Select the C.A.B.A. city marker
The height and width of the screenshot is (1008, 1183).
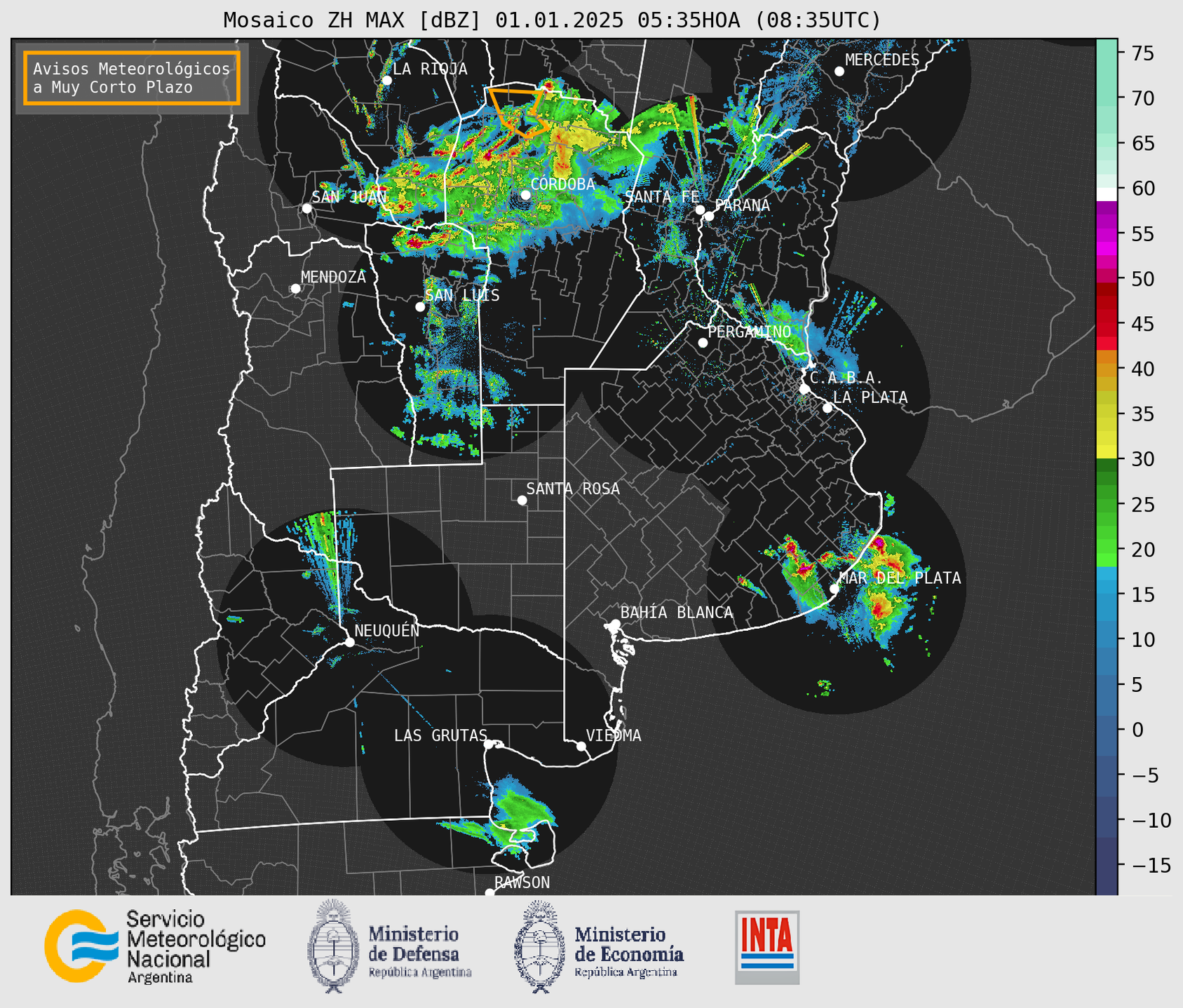click(x=804, y=389)
